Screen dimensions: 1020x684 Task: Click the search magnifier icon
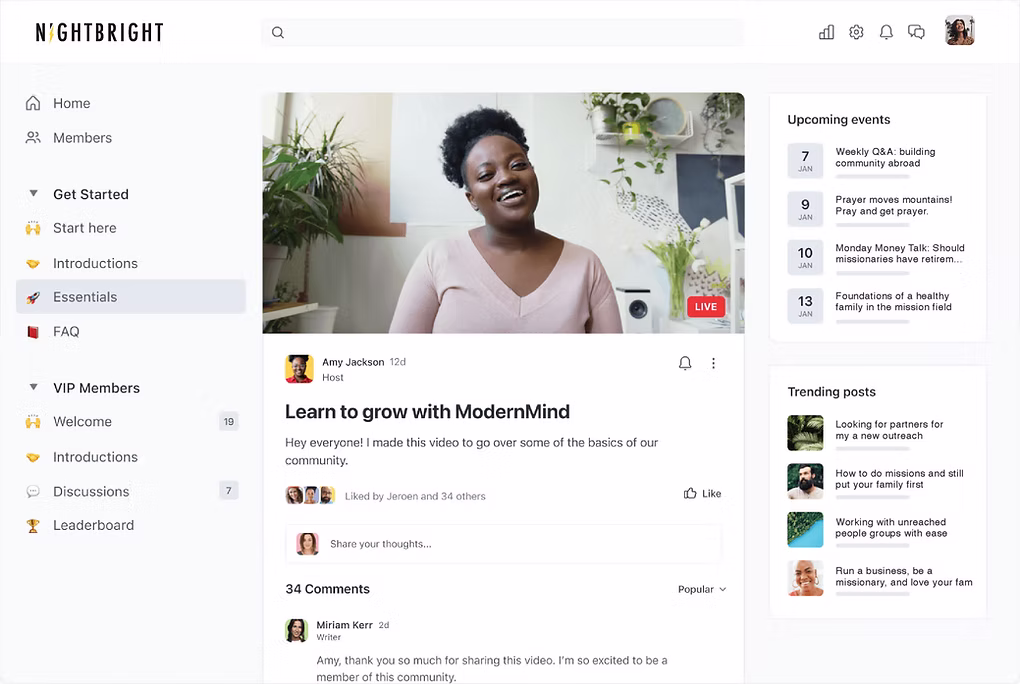[278, 33]
